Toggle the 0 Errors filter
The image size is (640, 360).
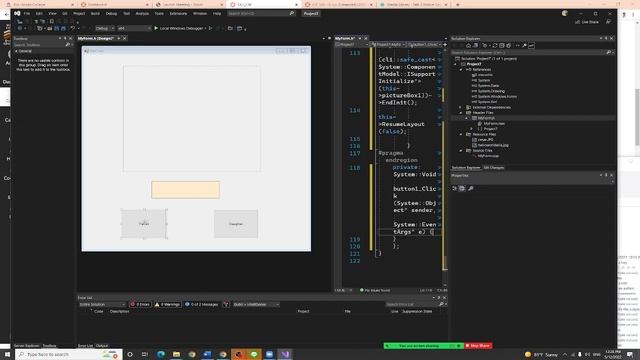140,304
